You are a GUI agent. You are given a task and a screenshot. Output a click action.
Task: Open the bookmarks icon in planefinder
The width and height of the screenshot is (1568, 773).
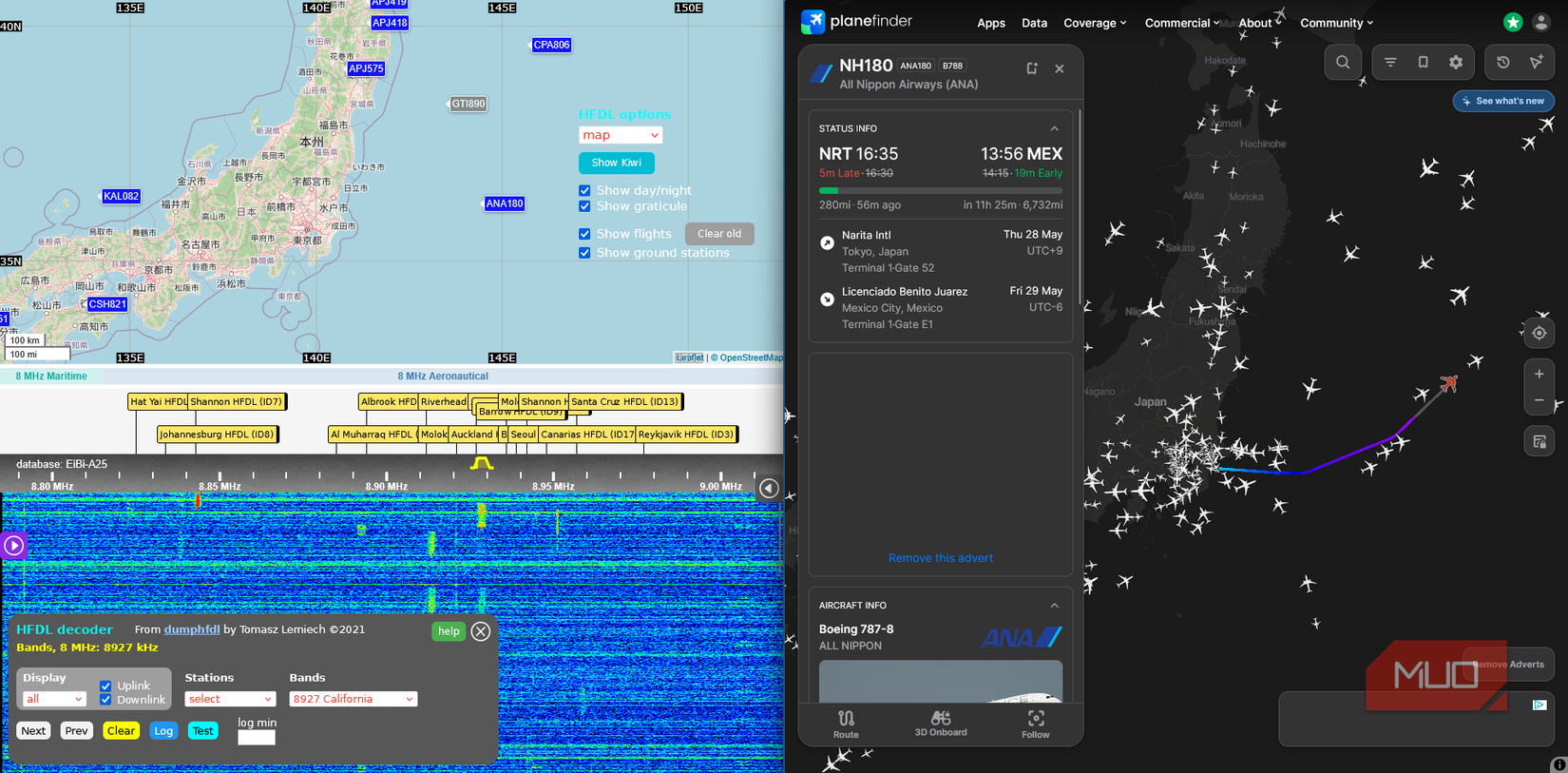pyautogui.click(x=1423, y=63)
